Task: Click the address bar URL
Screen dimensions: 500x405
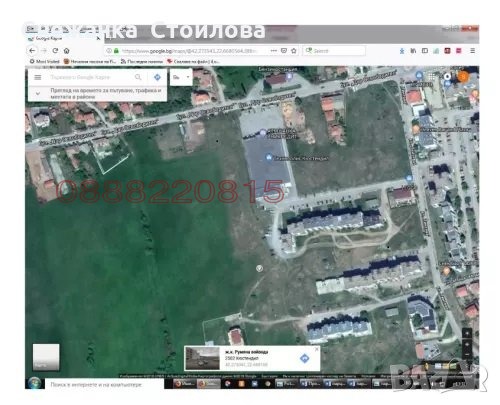Action: click(x=189, y=51)
